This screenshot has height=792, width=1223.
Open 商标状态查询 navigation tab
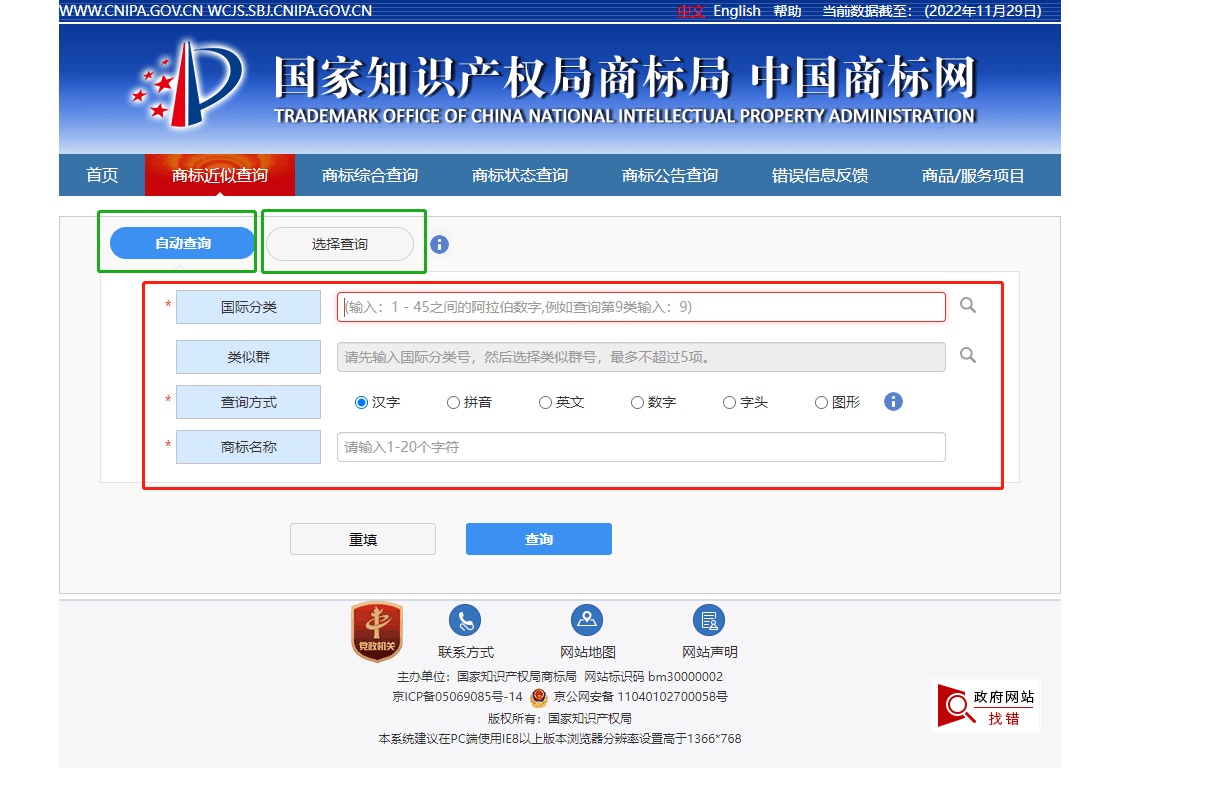click(520, 175)
